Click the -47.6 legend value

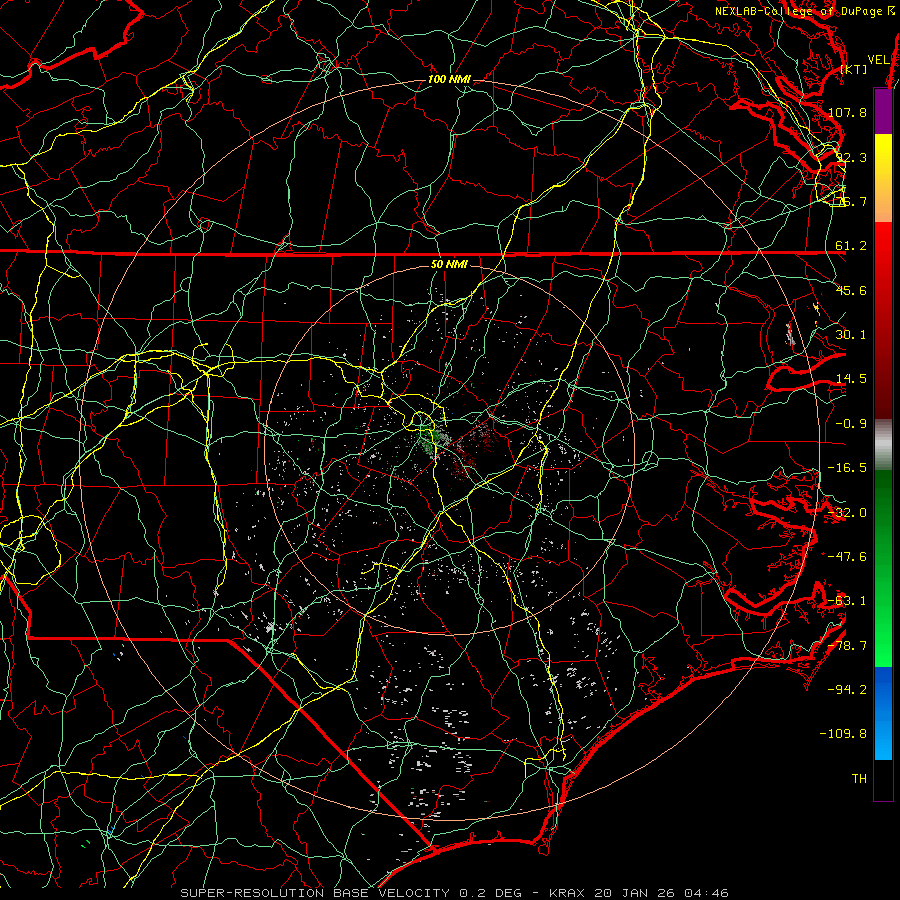click(847, 557)
